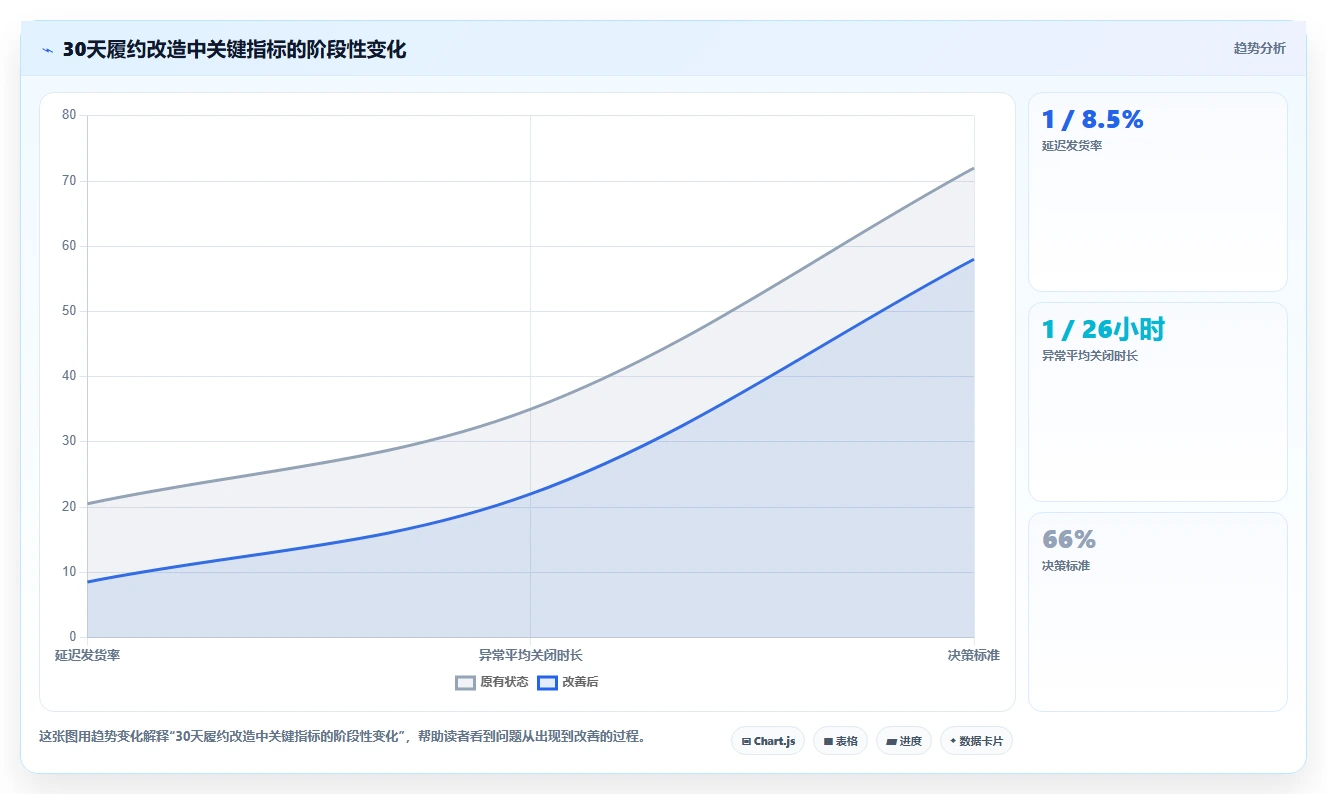Click the 决策标准 x-axis label

pyautogui.click(x=974, y=655)
